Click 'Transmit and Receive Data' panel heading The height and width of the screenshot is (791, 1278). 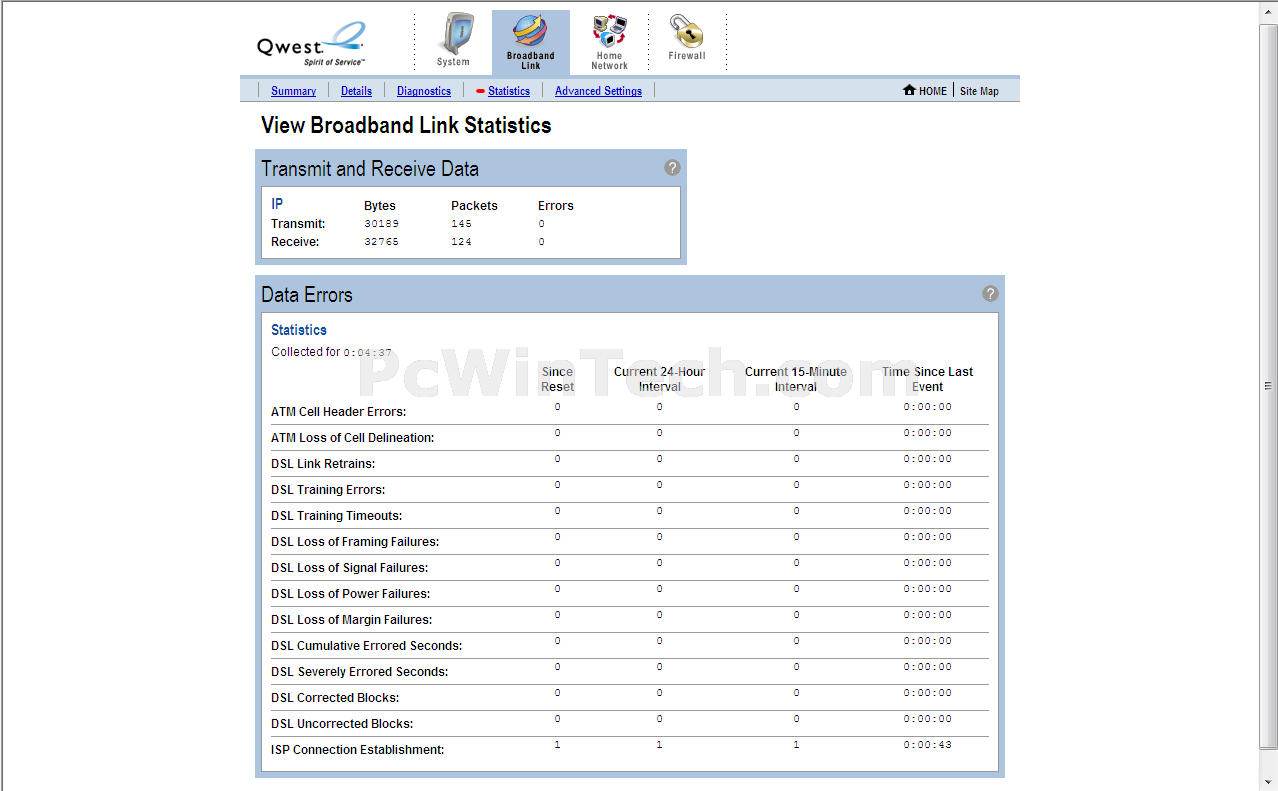(x=370, y=169)
